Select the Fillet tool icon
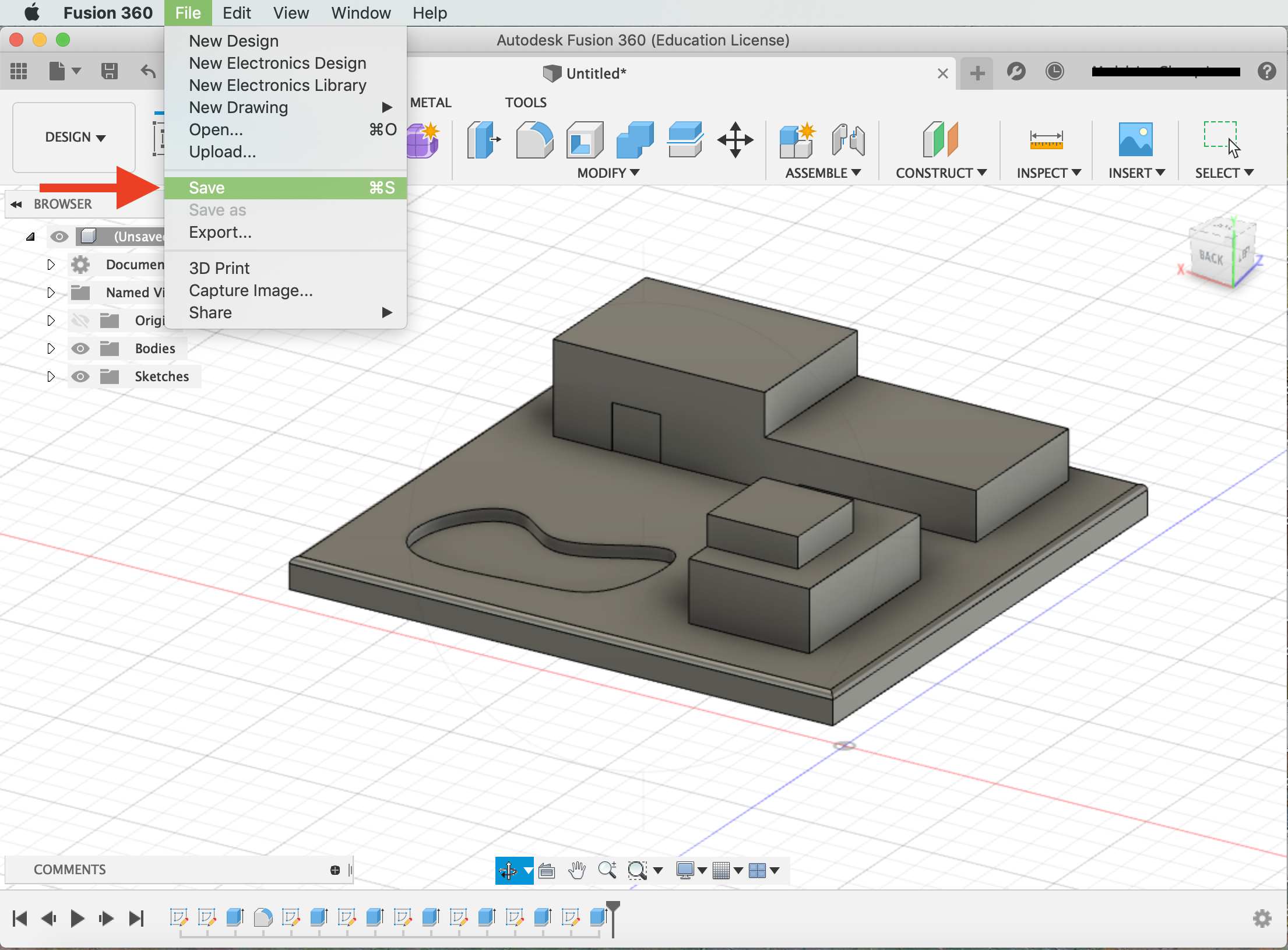The image size is (1288, 950). pyautogui.click(x=534, y=140)
